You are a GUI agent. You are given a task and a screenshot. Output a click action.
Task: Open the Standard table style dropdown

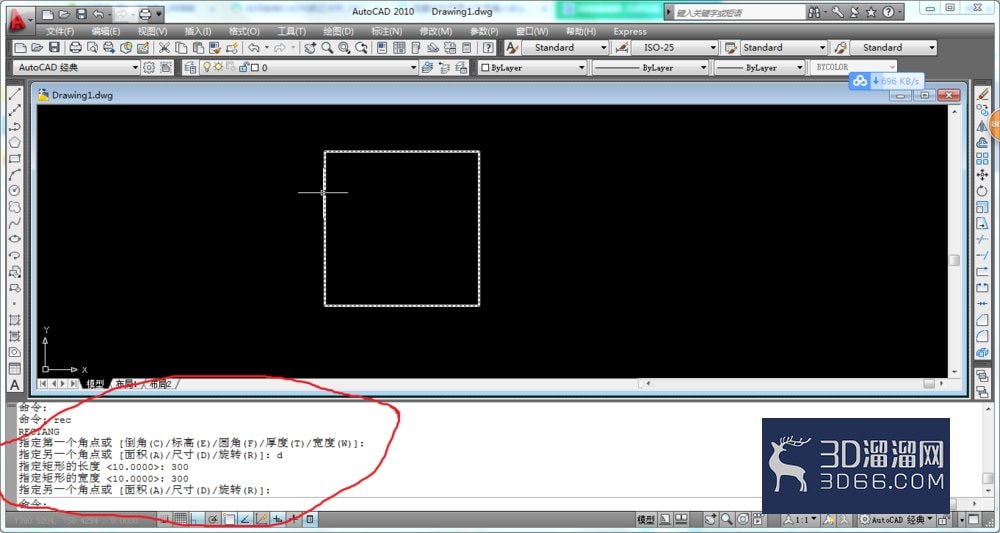[x=784, y=48]
